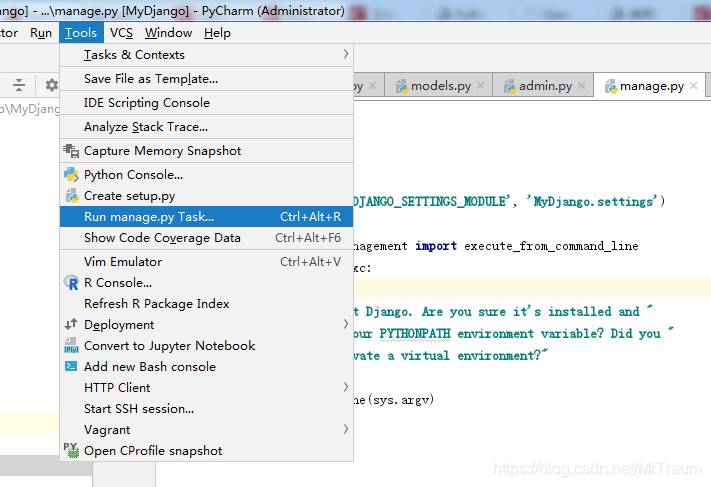Select Create setup.py entry
This screenshot has width=711, height=487.
coord(206,196)
